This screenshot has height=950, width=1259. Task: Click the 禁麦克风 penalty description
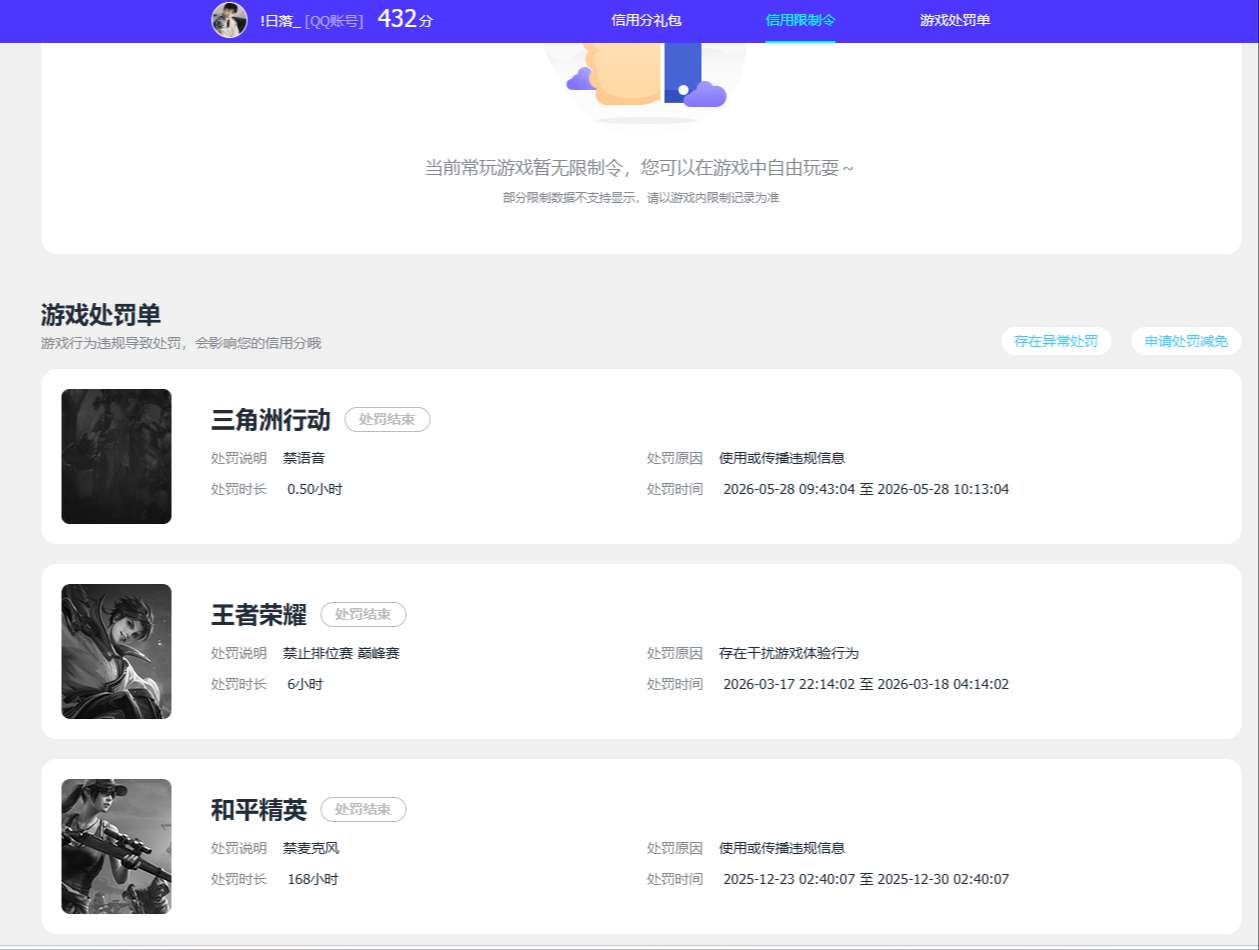pos(311,848)
